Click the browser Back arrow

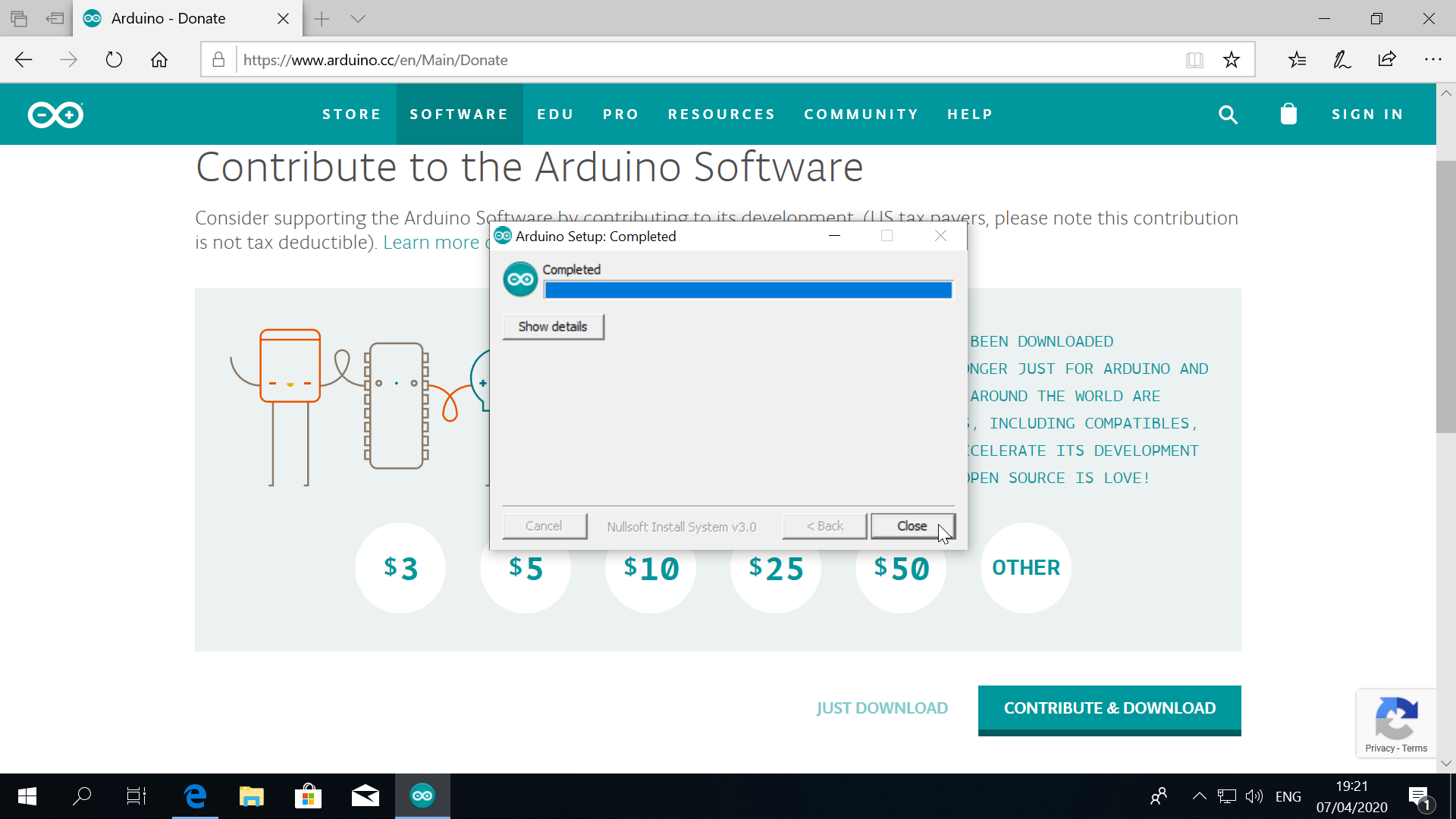point(24,60)
